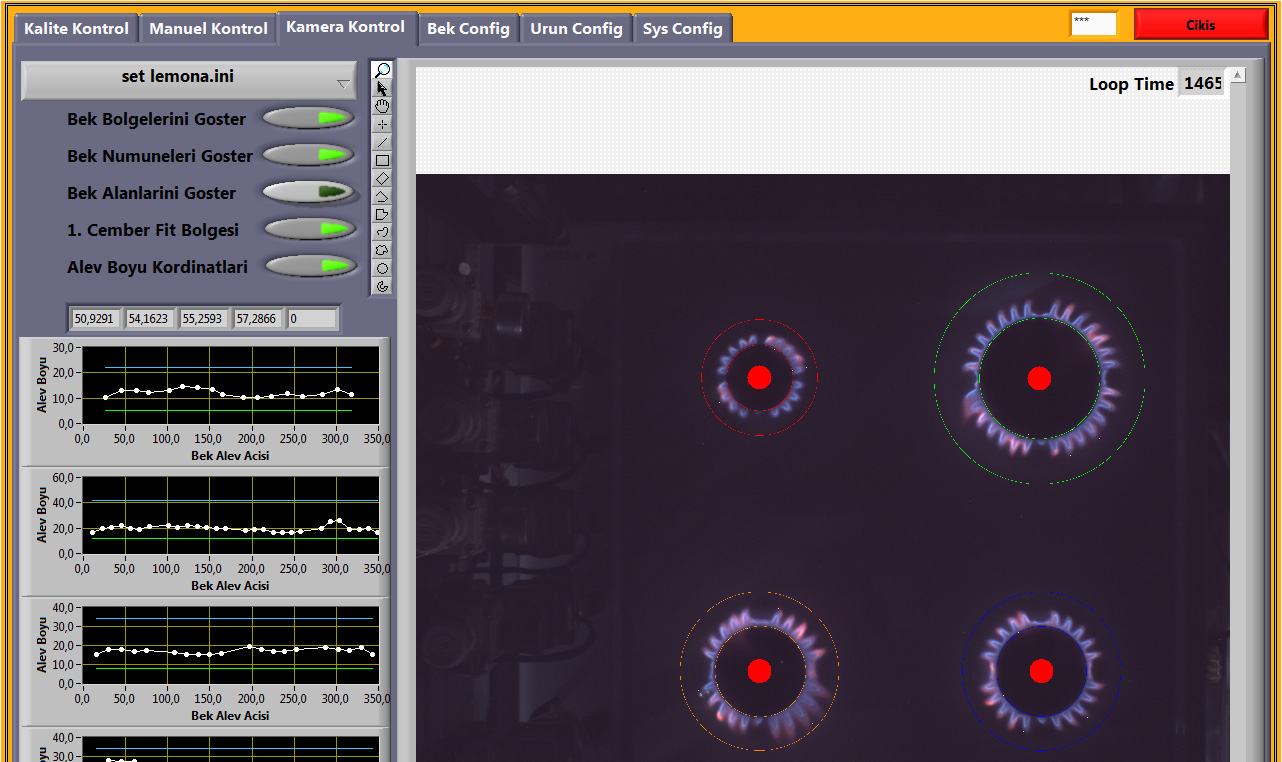Select the arrow Selection tool

[382, 88]
